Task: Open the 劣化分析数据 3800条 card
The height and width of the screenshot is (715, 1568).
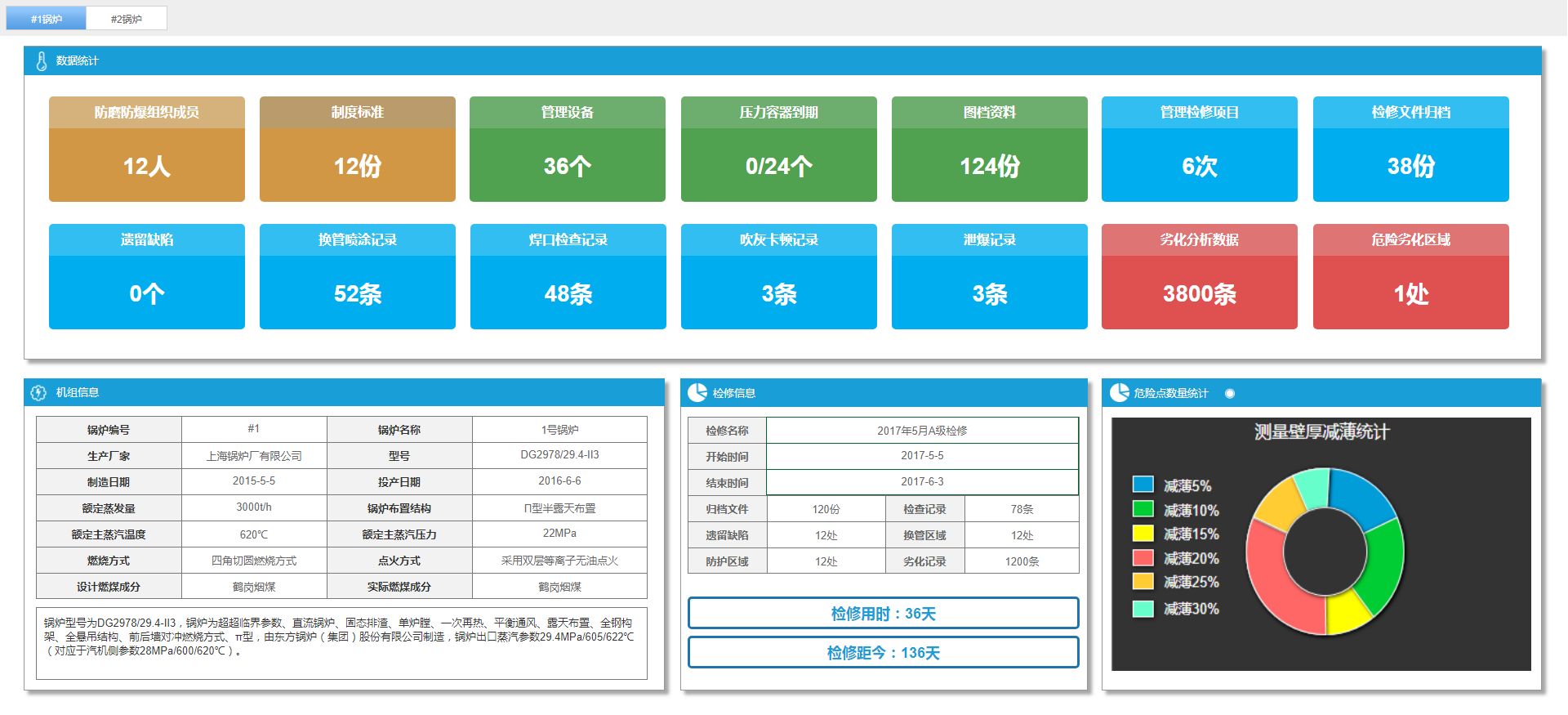Action: (x=1200, y=276)
